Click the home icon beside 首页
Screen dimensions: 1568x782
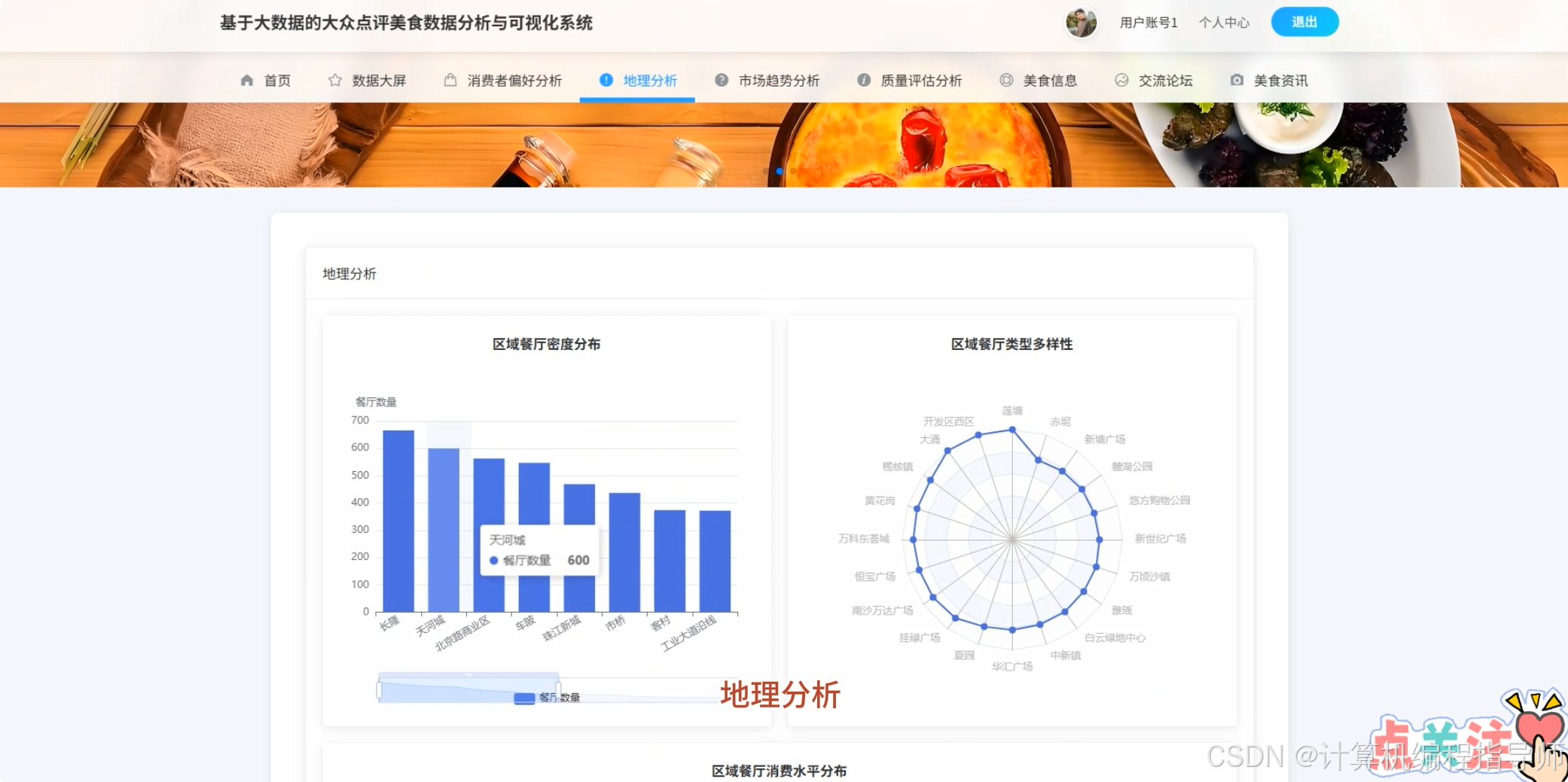click(246, 80)
